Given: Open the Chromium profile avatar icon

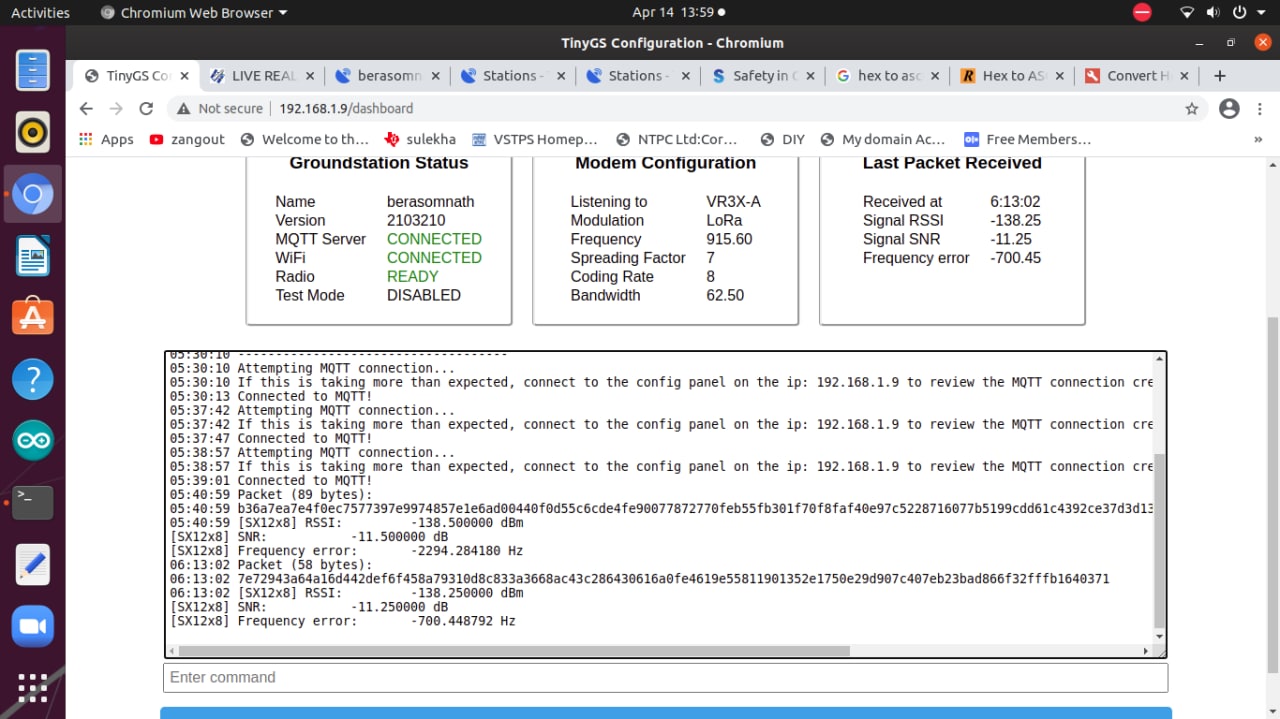Looking at the screenshot, I should point(1229,108).
